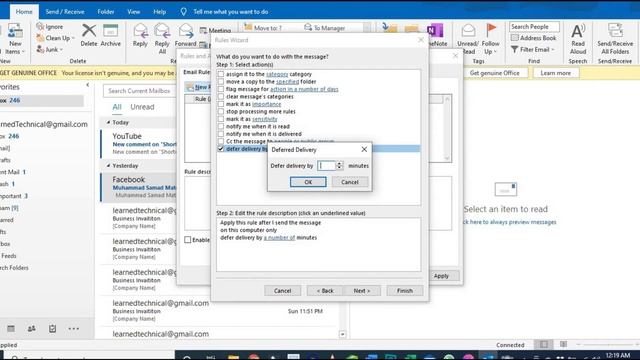The width and height of the screenshot is (640, 360).
Task: Click the OneNote icon in ribbon
Action: [436, 31]
